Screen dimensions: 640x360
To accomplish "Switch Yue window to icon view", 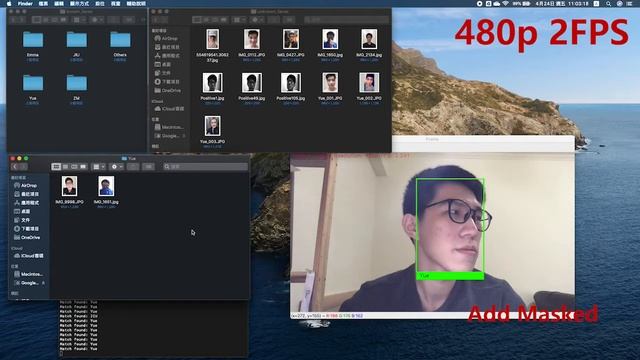I will coord(56,167).
